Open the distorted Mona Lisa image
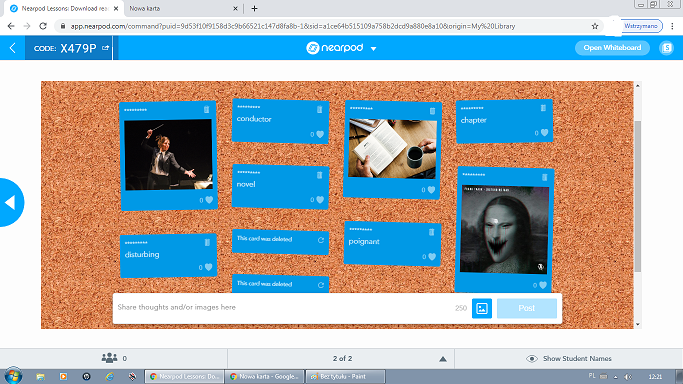Image resolution: width=683 pixels, height=384 pixels. point(504,229)
